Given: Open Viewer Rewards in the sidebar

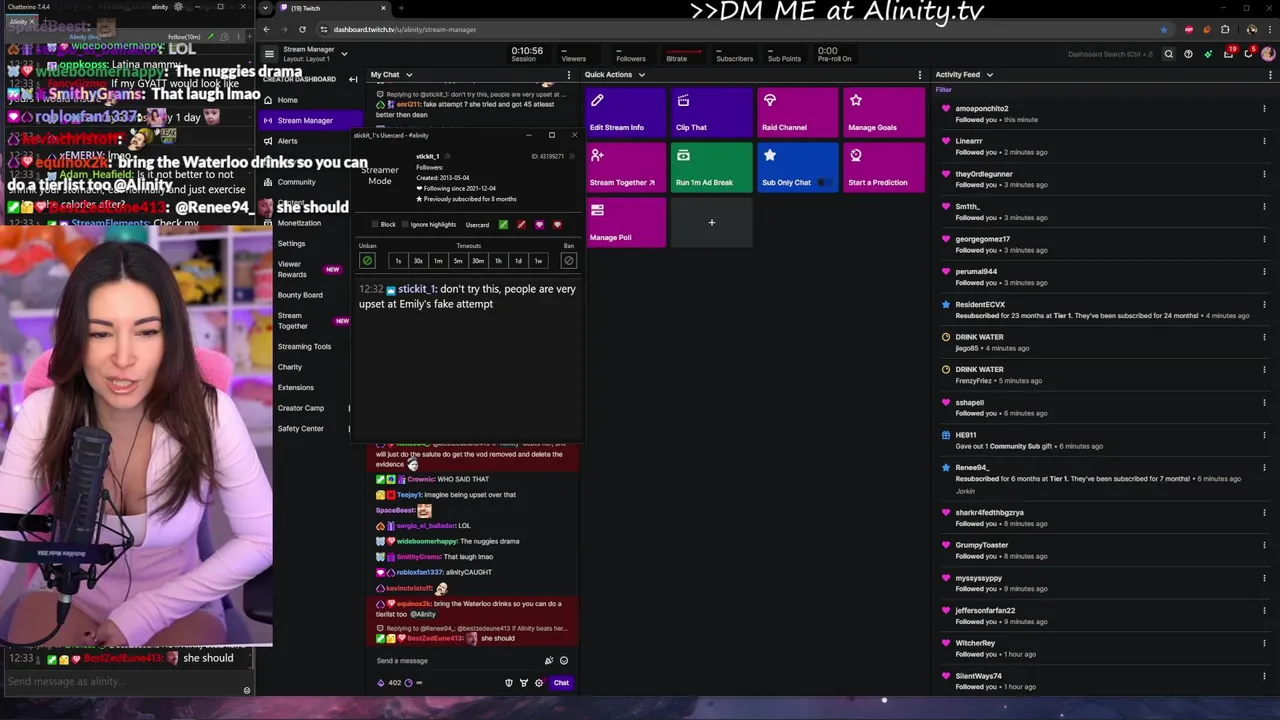Looking at the screenshot, I should (292, 270).
